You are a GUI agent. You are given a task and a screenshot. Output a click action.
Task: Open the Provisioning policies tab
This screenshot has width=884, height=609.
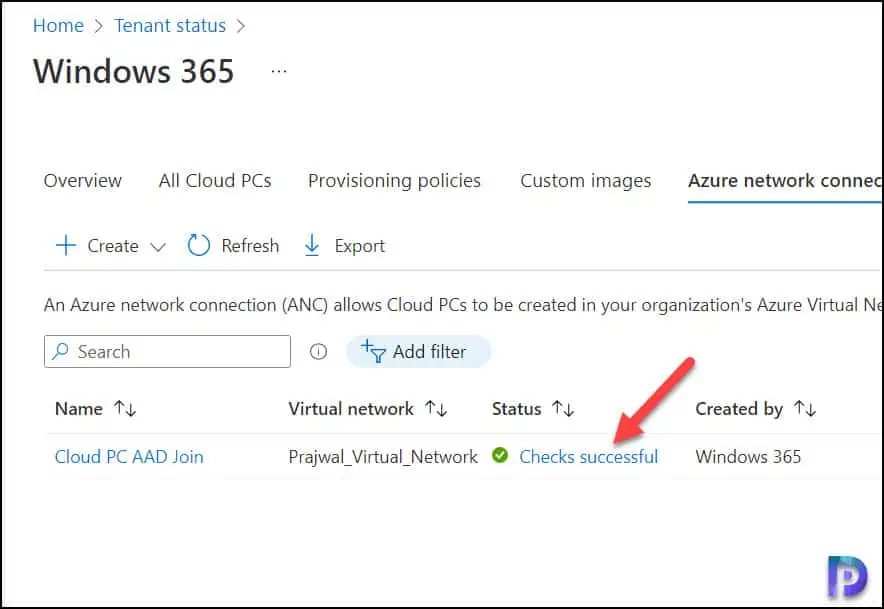pyautogui.click(x=394, y=180)
